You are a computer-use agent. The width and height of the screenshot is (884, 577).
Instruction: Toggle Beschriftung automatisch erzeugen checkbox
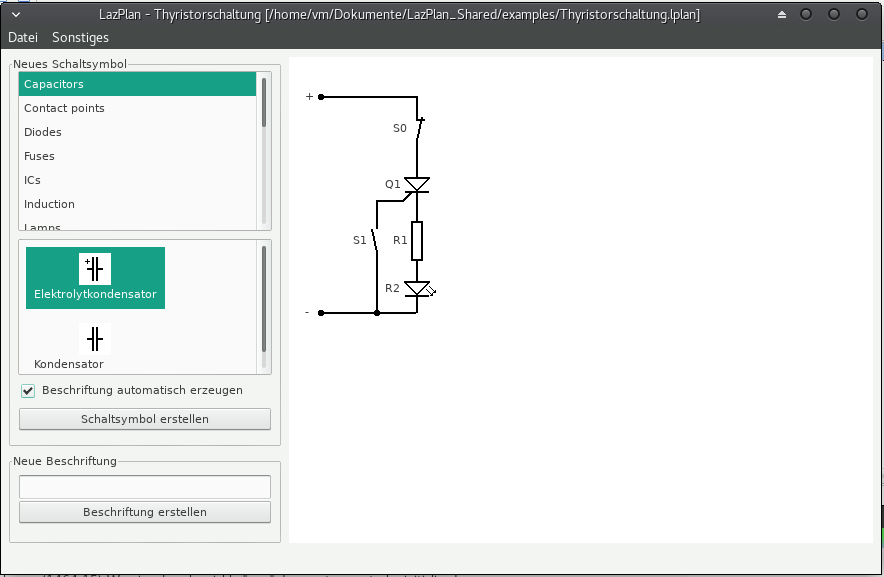click(28, 390)
